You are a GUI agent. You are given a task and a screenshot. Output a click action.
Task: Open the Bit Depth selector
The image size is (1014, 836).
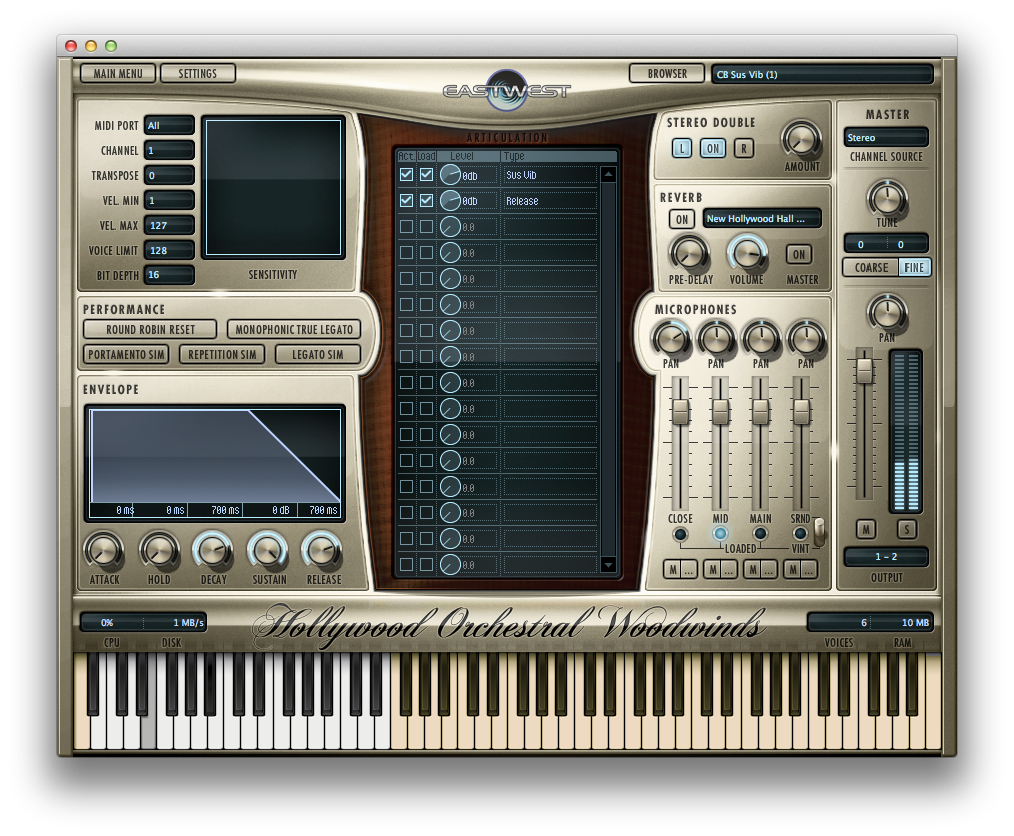pyautogui.click(x=169, y=275)
